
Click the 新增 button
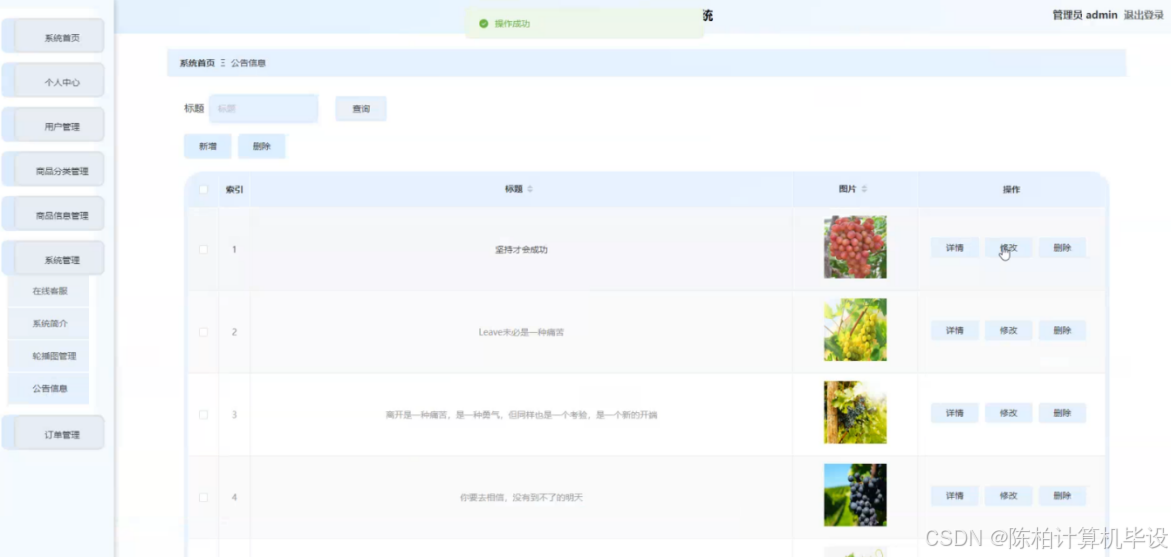(x=208, y=146)
